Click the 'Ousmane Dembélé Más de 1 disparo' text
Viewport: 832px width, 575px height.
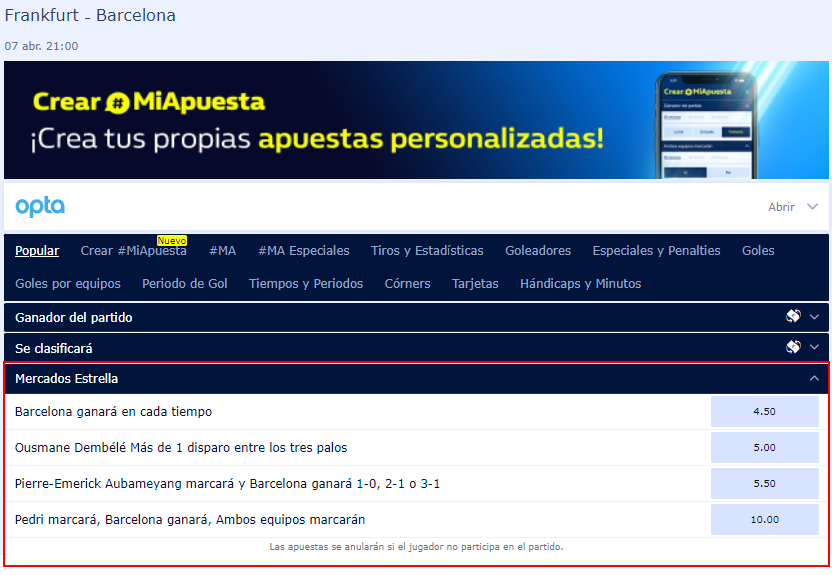click(x=181, y=448)
